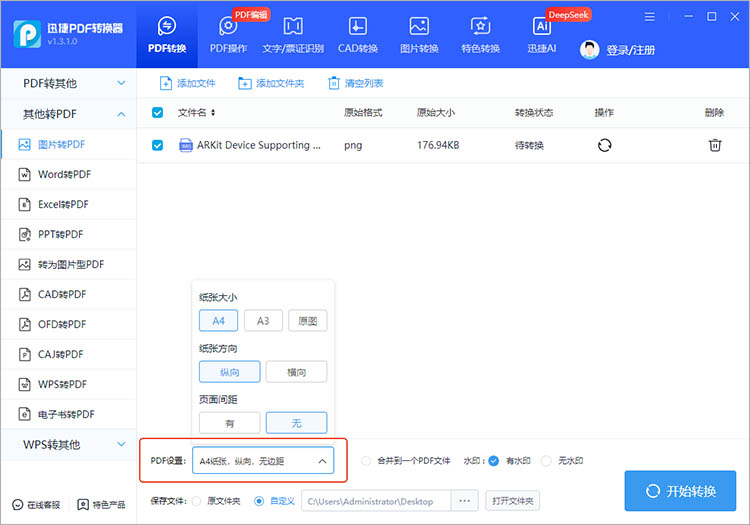Collapse the 其他转PDF section
The height and width of the screenshot is (525, 750).
(x=69, y=114)
